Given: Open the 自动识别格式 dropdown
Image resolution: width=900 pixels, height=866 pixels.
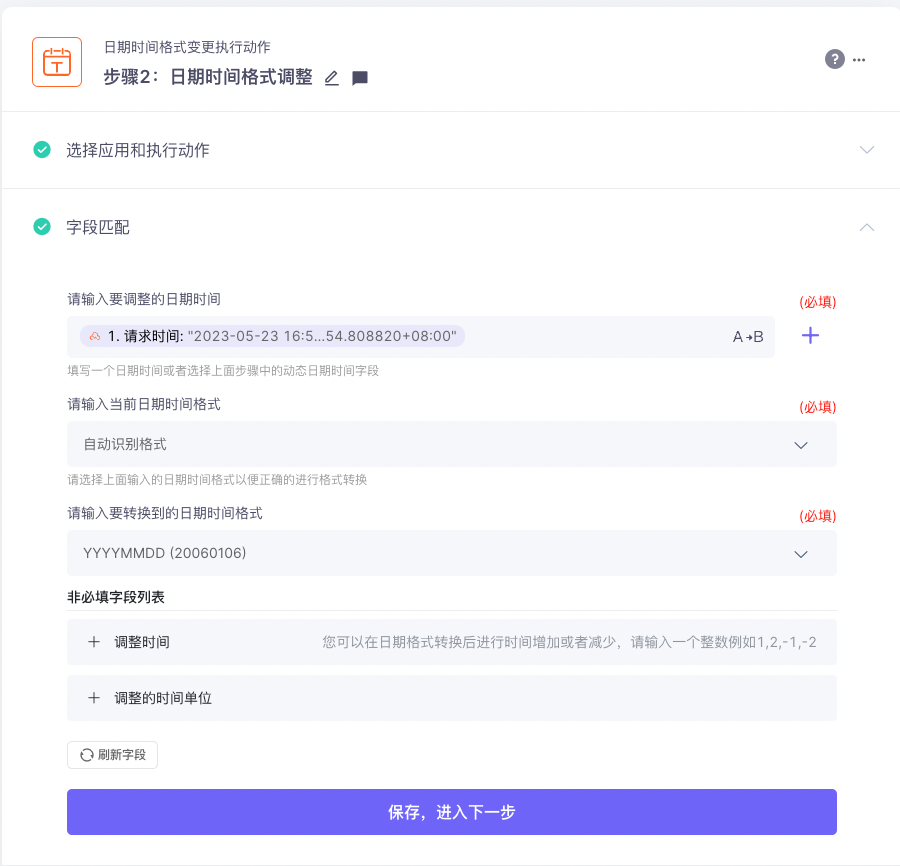Looking at the screenshot, I should 452,444.
